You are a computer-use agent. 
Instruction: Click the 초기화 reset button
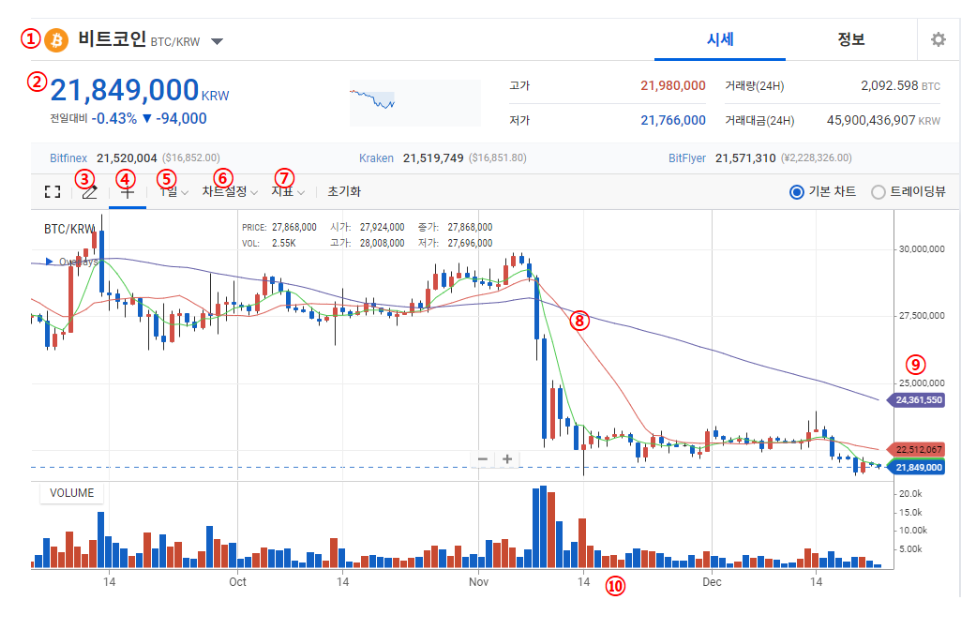tap(344, 192)
